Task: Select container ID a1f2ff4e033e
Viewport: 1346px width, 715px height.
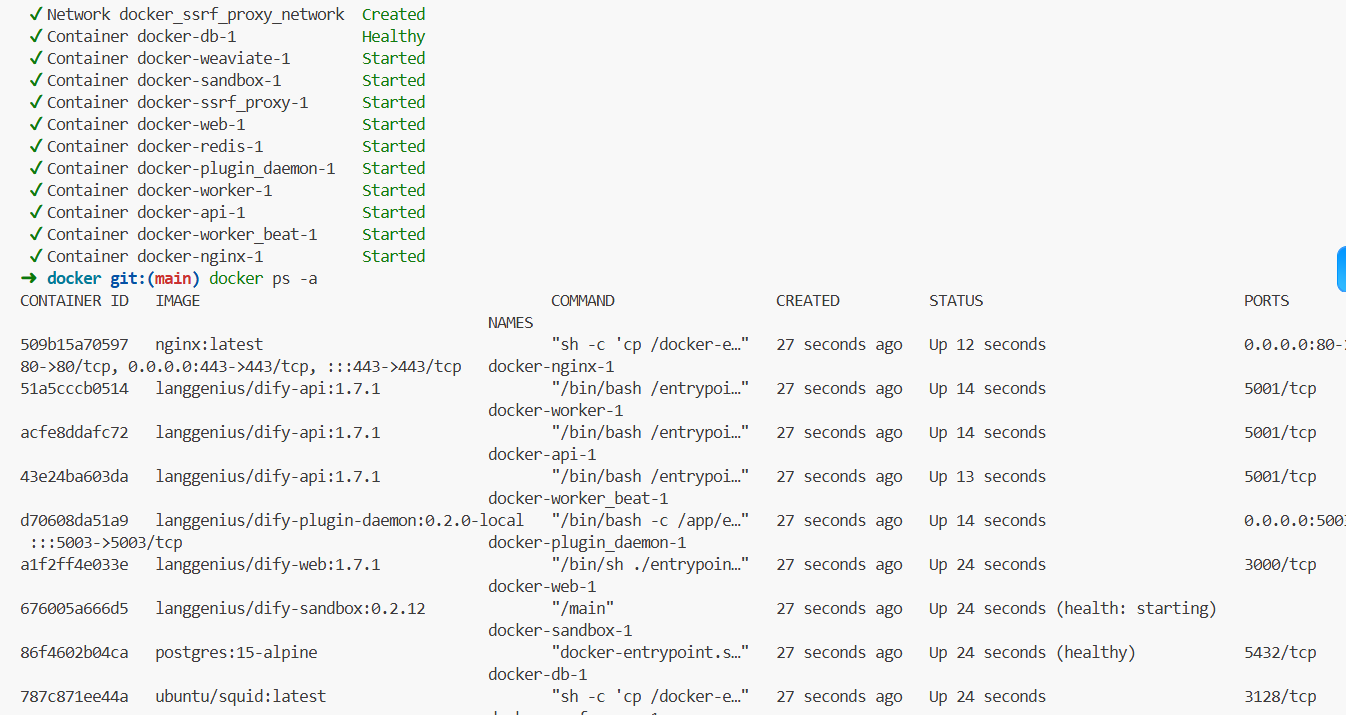Action: (74, 565)
